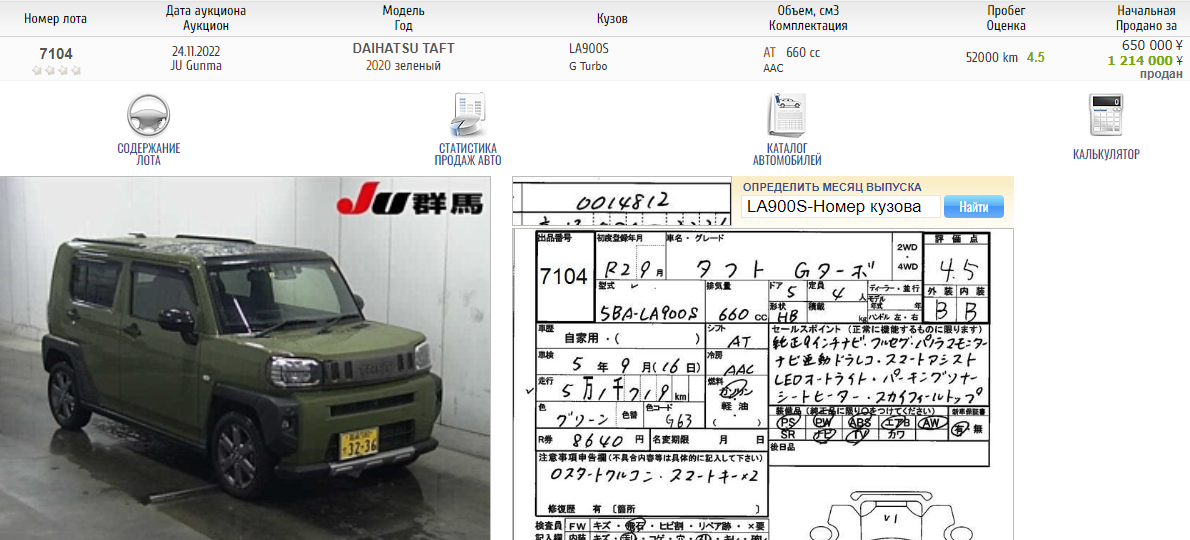
Task: Click the rating stars under lot 7104
Action: [56, 71]
